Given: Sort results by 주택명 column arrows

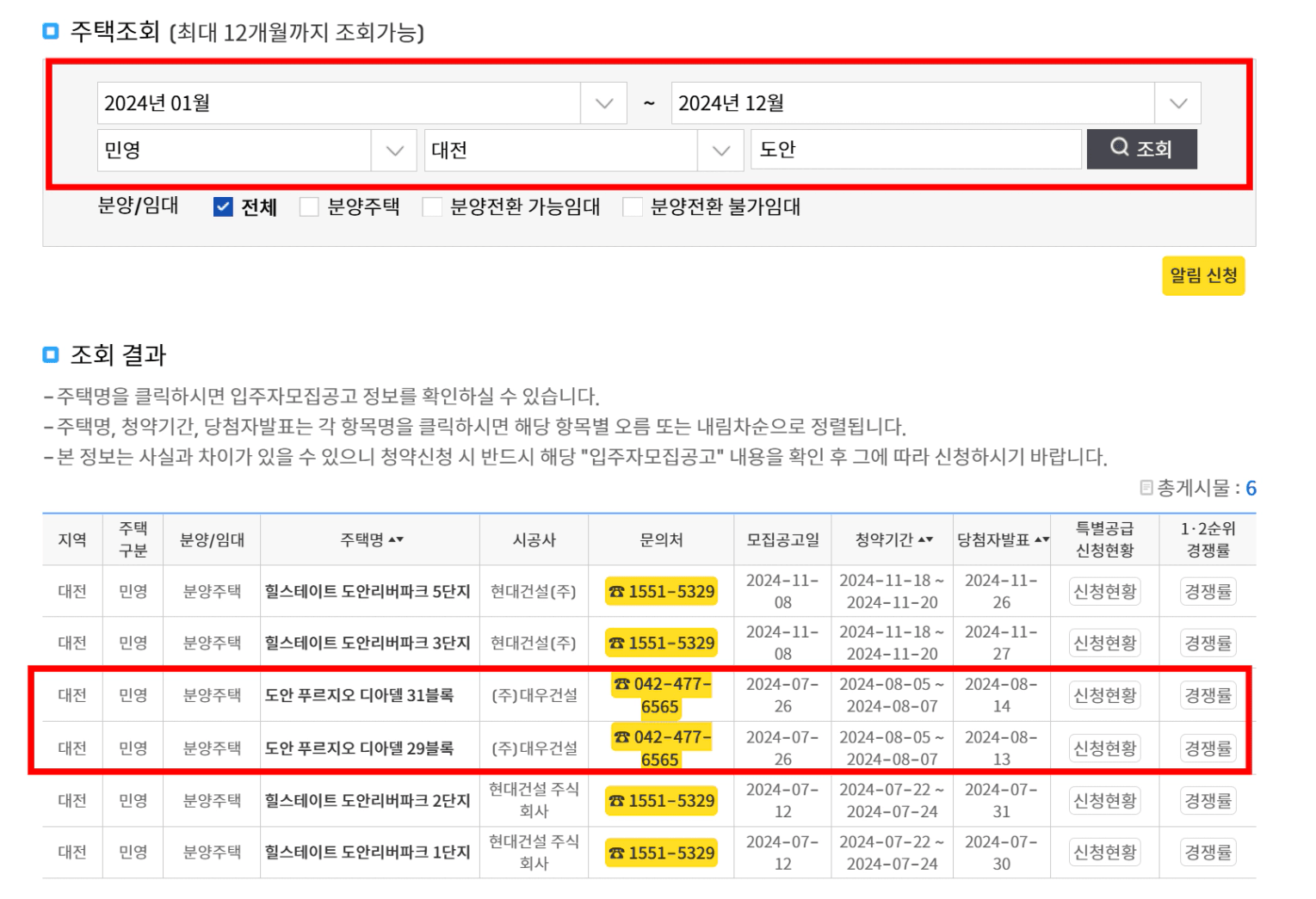Looking at the screenshot, I should point(396,540).
